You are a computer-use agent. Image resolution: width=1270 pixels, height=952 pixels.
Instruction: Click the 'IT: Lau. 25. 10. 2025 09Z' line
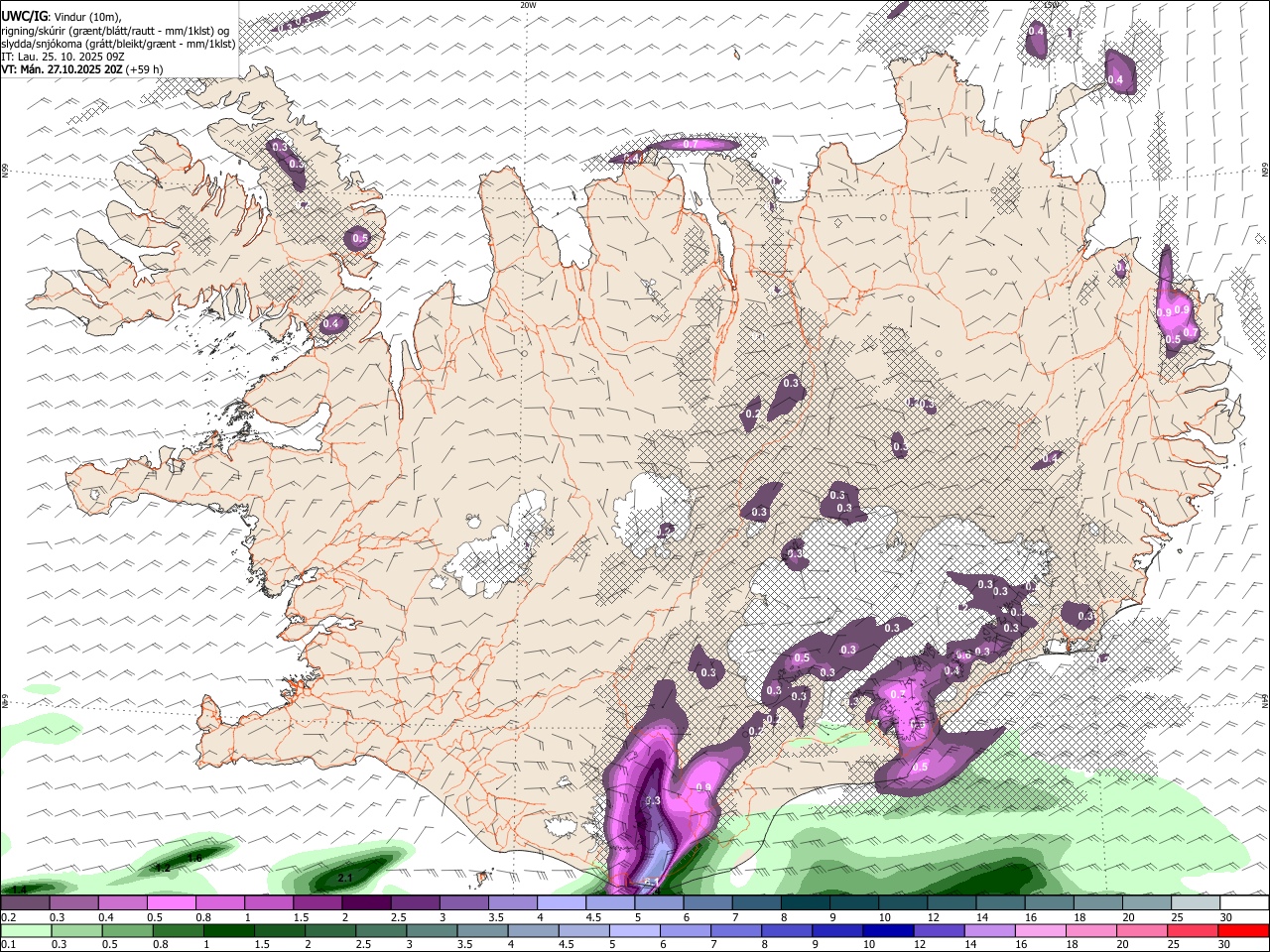[63, 57]
